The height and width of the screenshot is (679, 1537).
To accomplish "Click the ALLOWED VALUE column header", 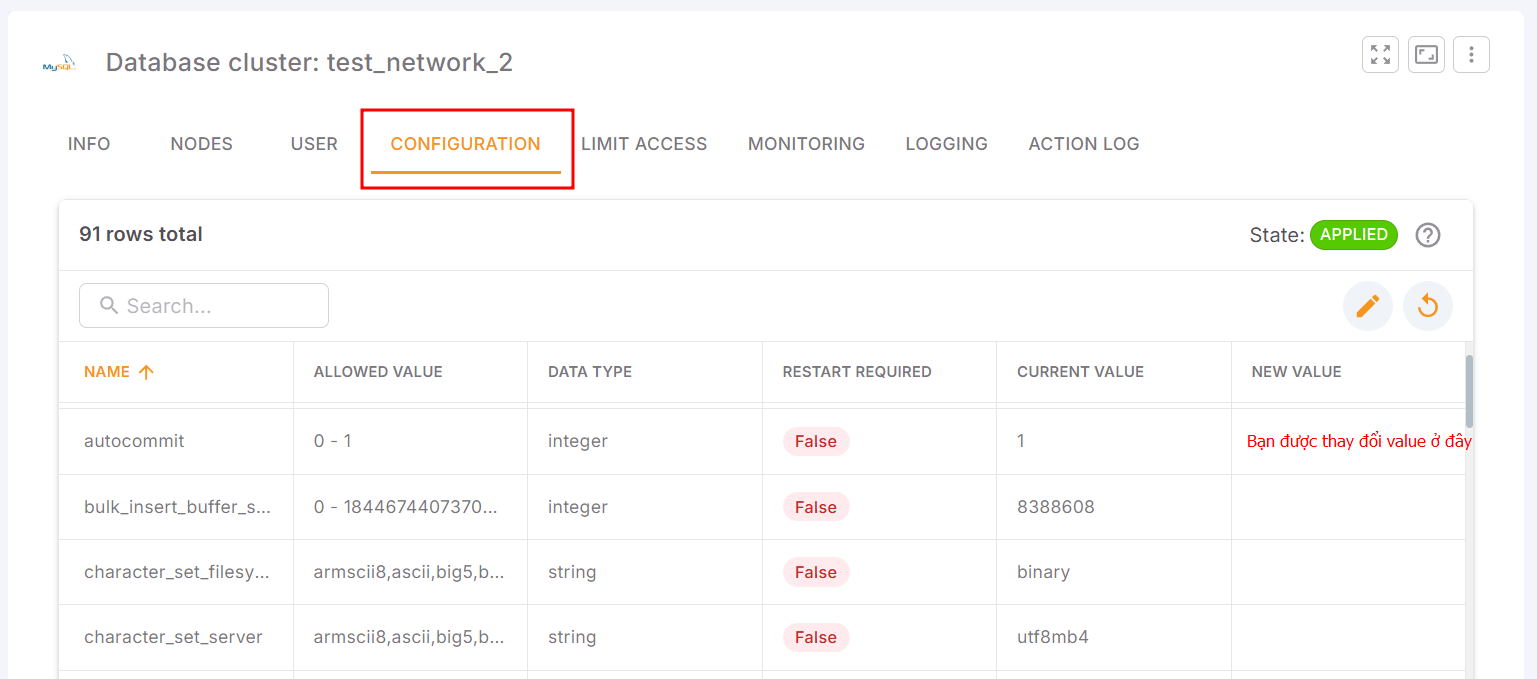I will pyautogui.click(x=378, y=372).
